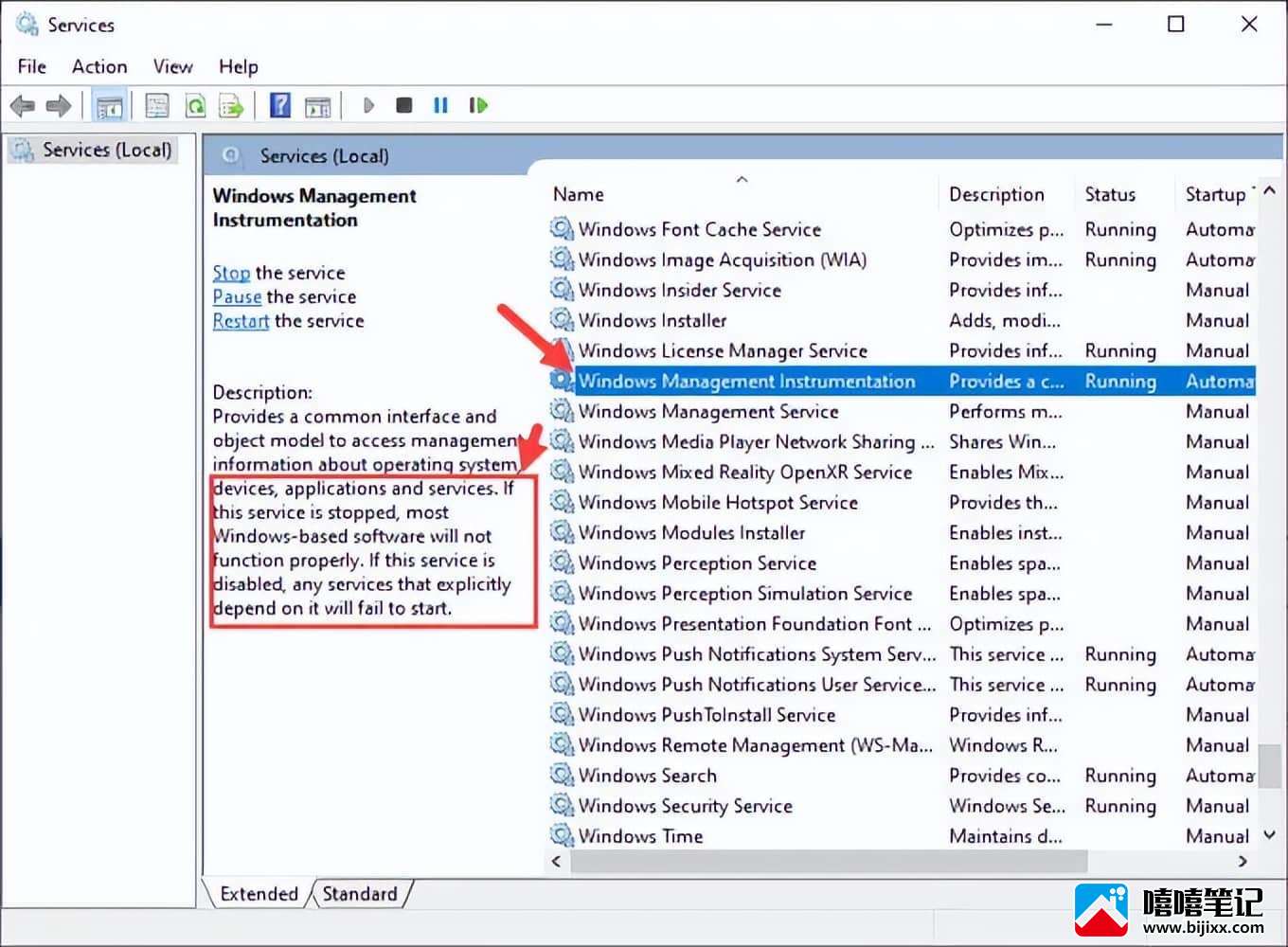The height and width of the screenshot is (947, 1288).
Task: Select Windows Remote Management (WS-Management) row
Action: (x=902, y=744)
